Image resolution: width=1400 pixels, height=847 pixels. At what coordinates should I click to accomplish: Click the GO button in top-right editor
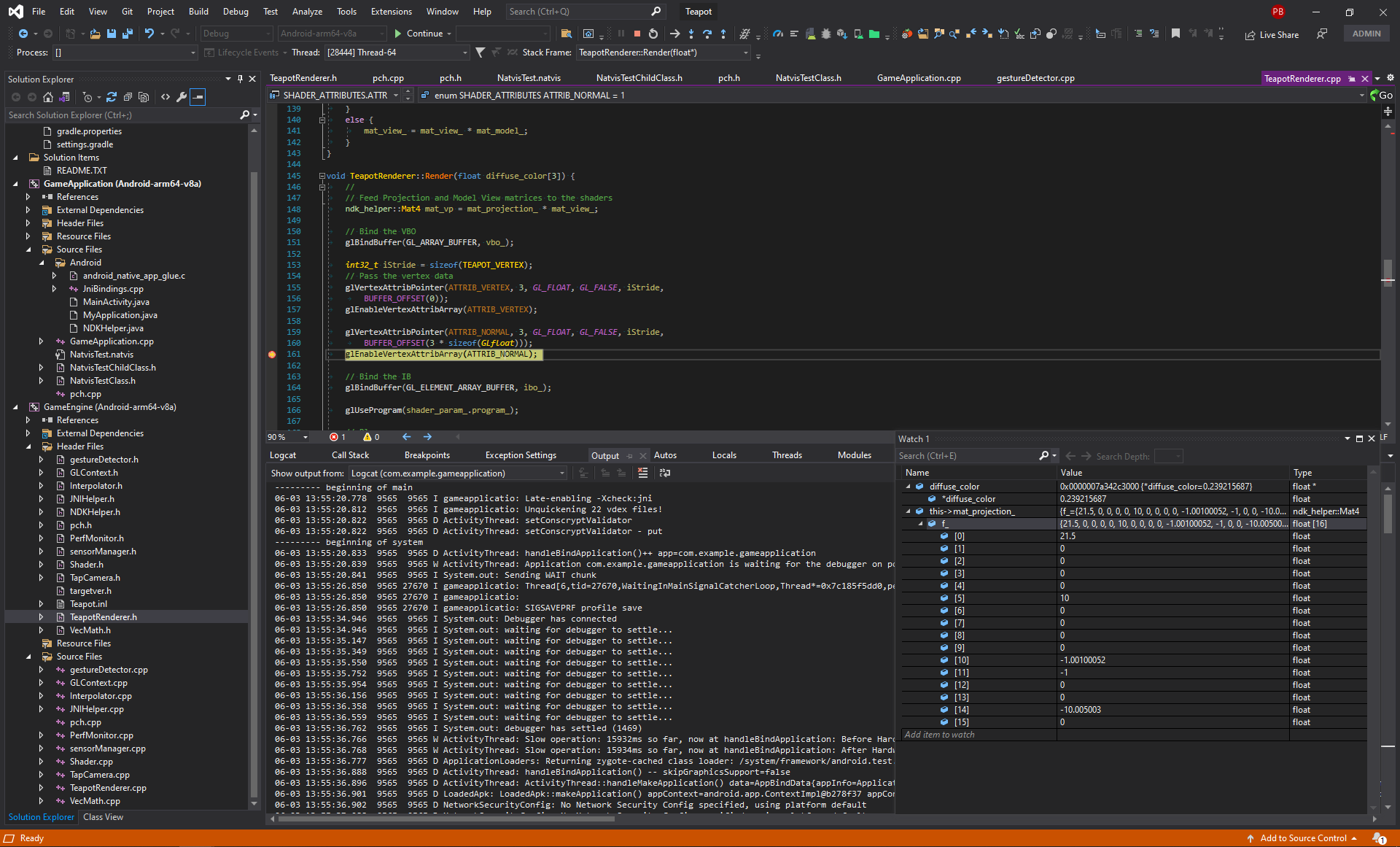[1382, 94]
